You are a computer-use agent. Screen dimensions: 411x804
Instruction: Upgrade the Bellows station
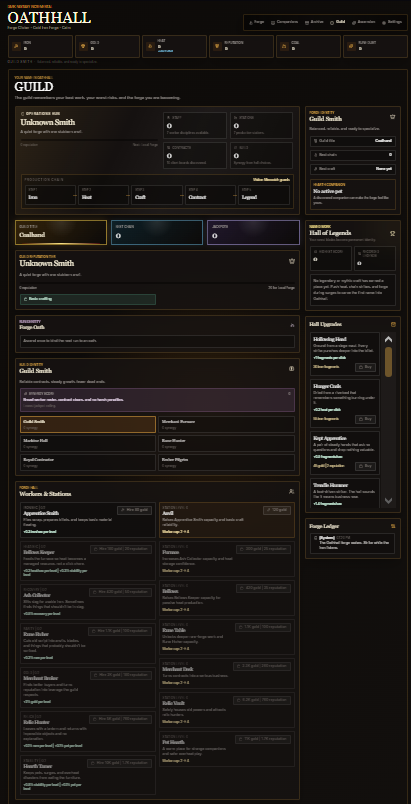(263, 588)
